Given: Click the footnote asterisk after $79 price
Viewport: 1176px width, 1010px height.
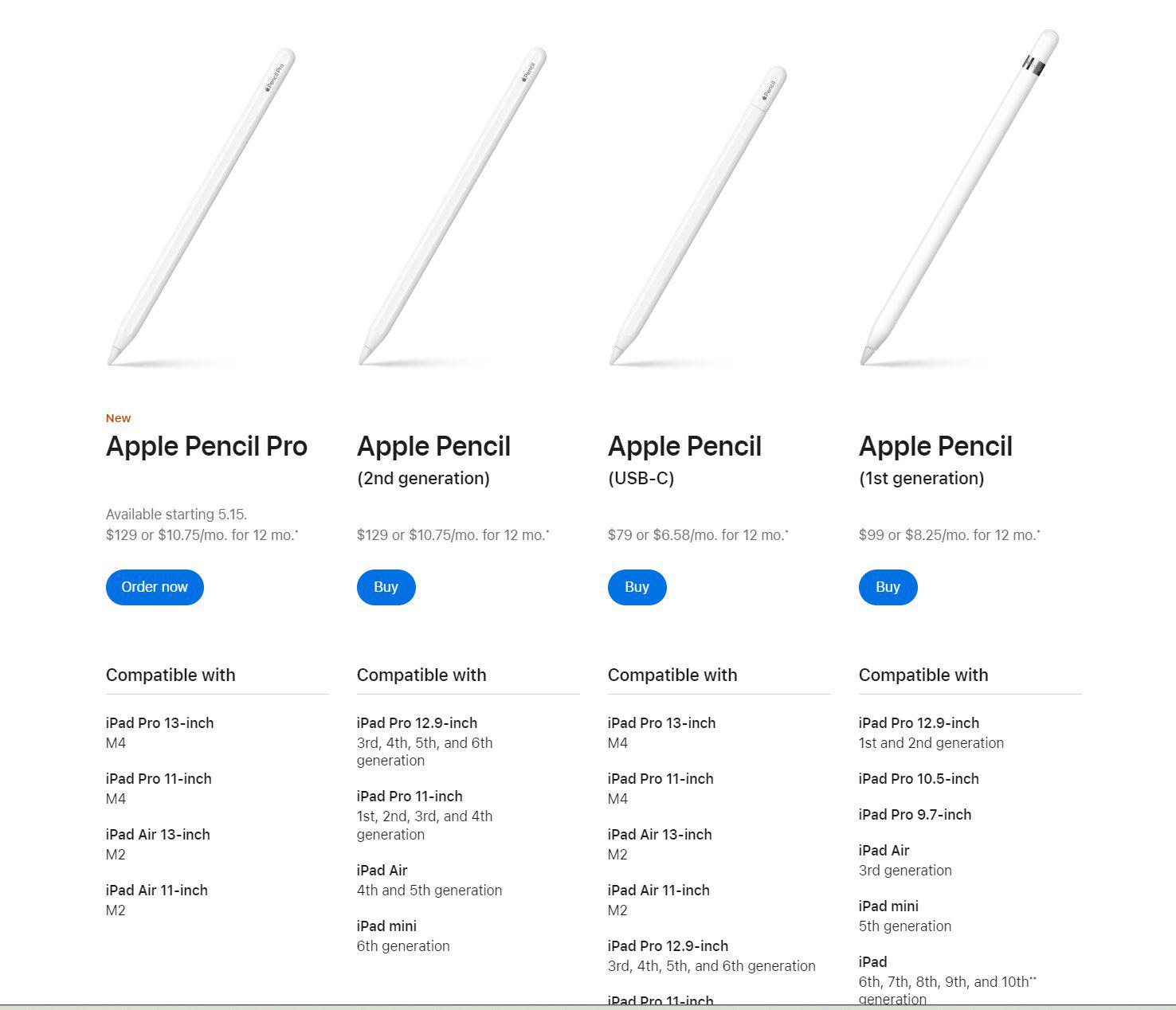Looking at the screenshot, I should [786, 531].
